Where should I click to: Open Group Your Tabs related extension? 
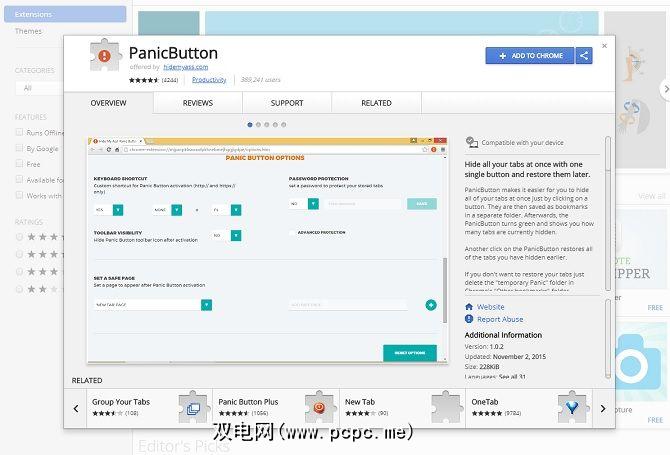(x=150, y=408)
